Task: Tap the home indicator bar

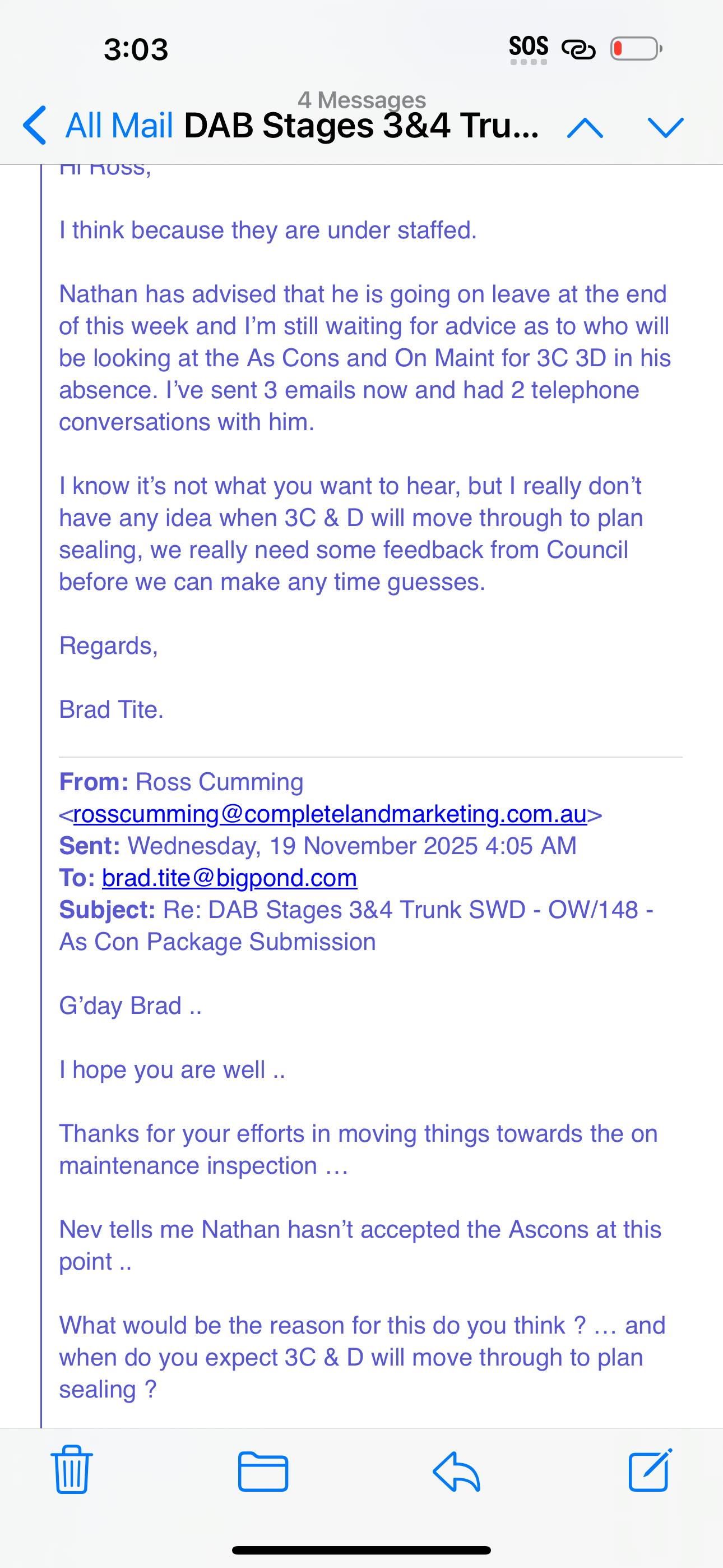Action: click(x=361, y=1549)
